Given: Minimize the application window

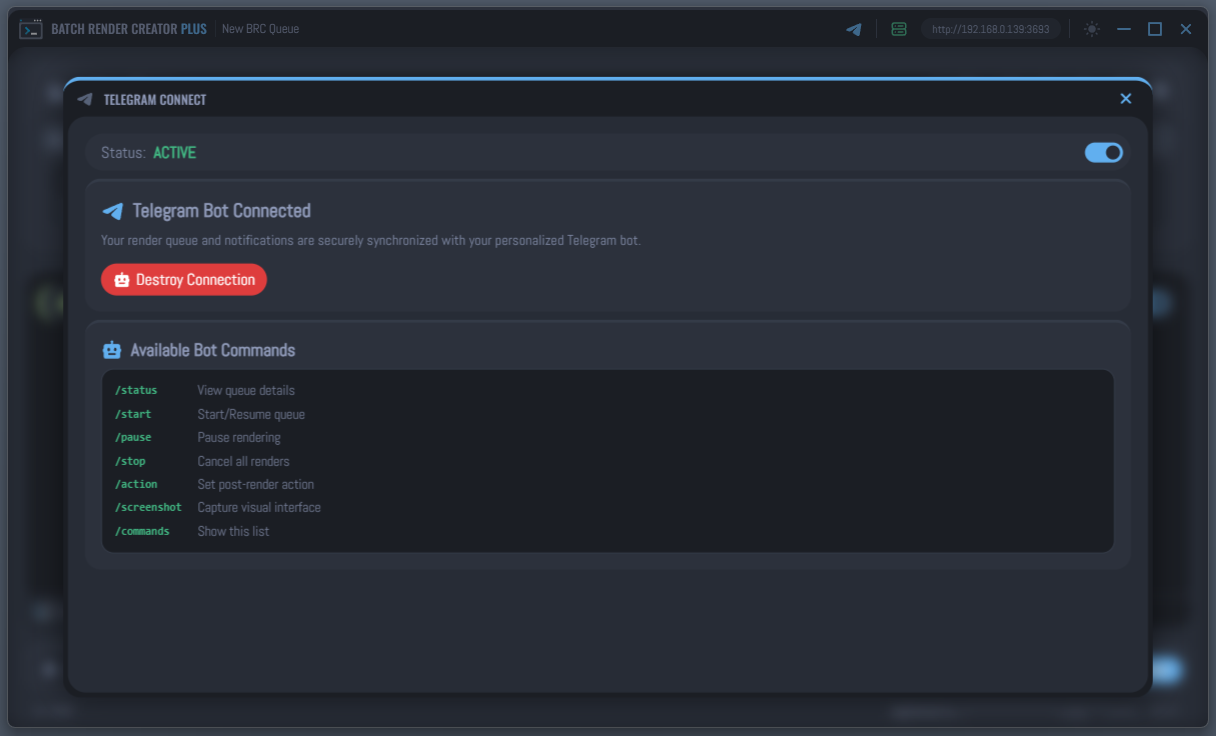Looking at the screenshot, I should point(1124,29).
